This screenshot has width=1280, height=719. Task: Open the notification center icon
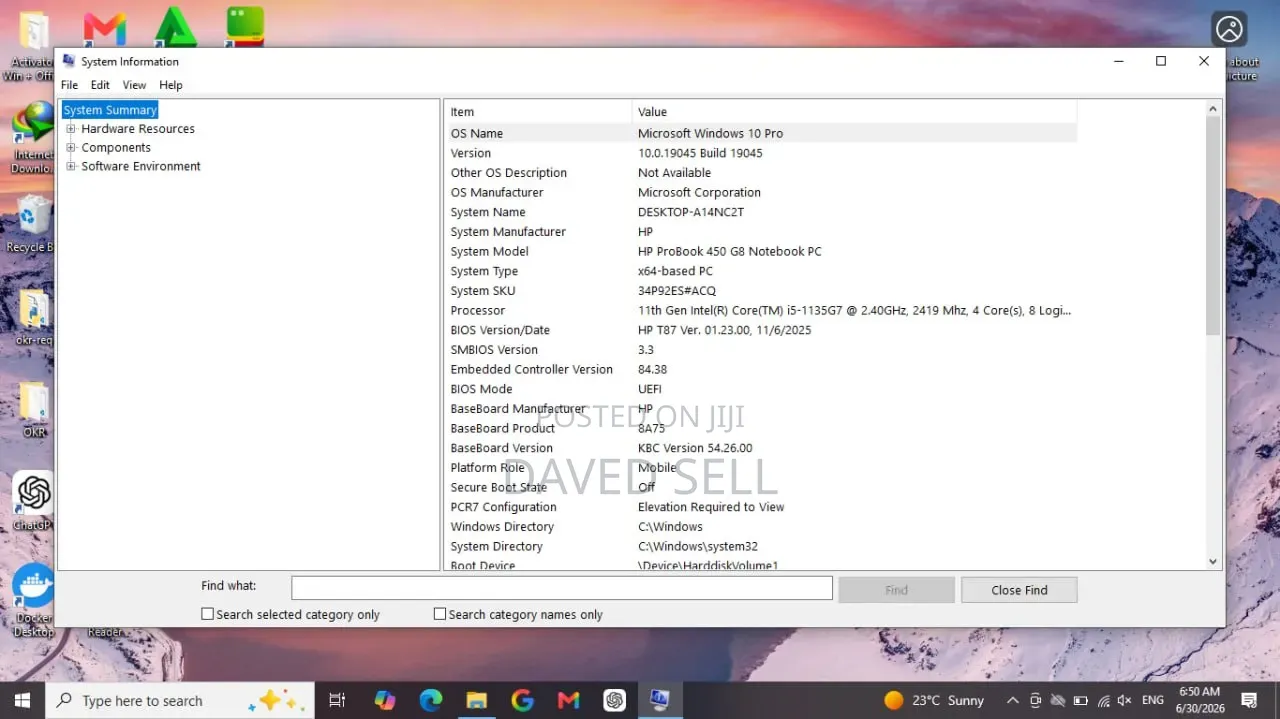[1249, 700]
